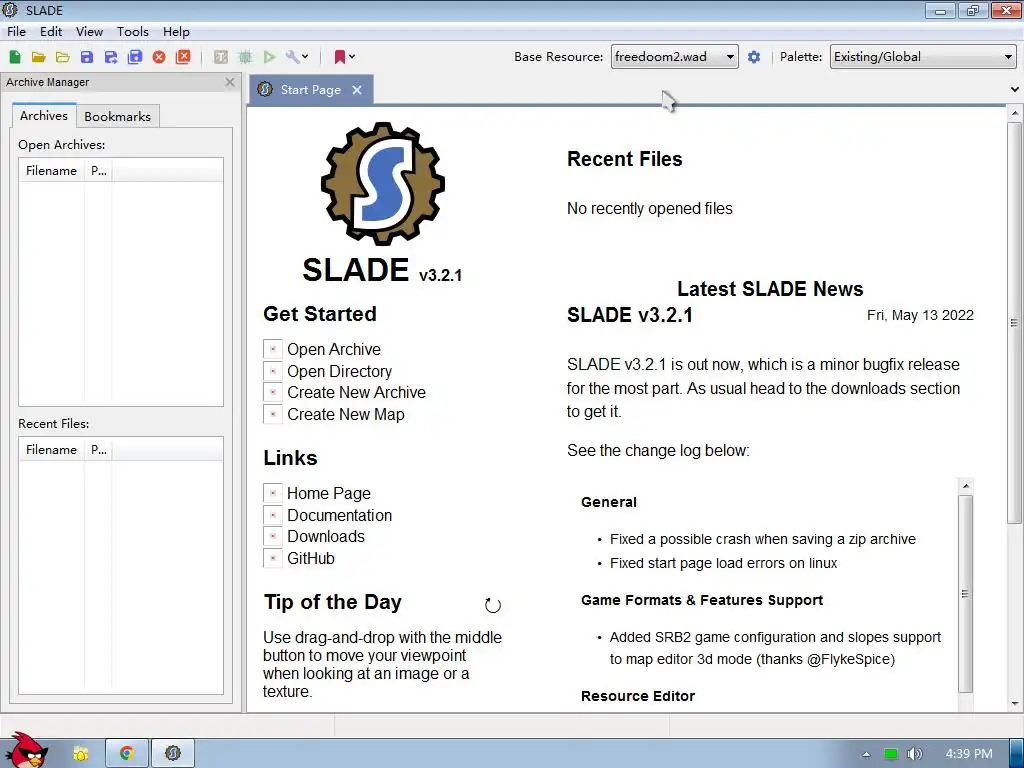Screen dimensions: 1024x768
Task: Open the Downloads link
Action: 326,536
